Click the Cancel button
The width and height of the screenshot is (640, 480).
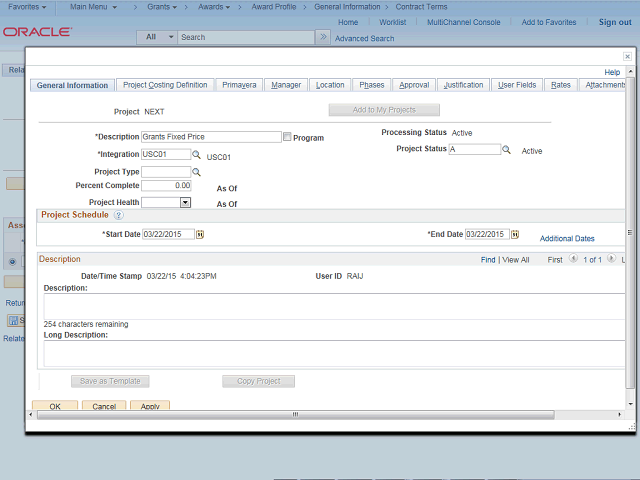(x=104, y=406)
